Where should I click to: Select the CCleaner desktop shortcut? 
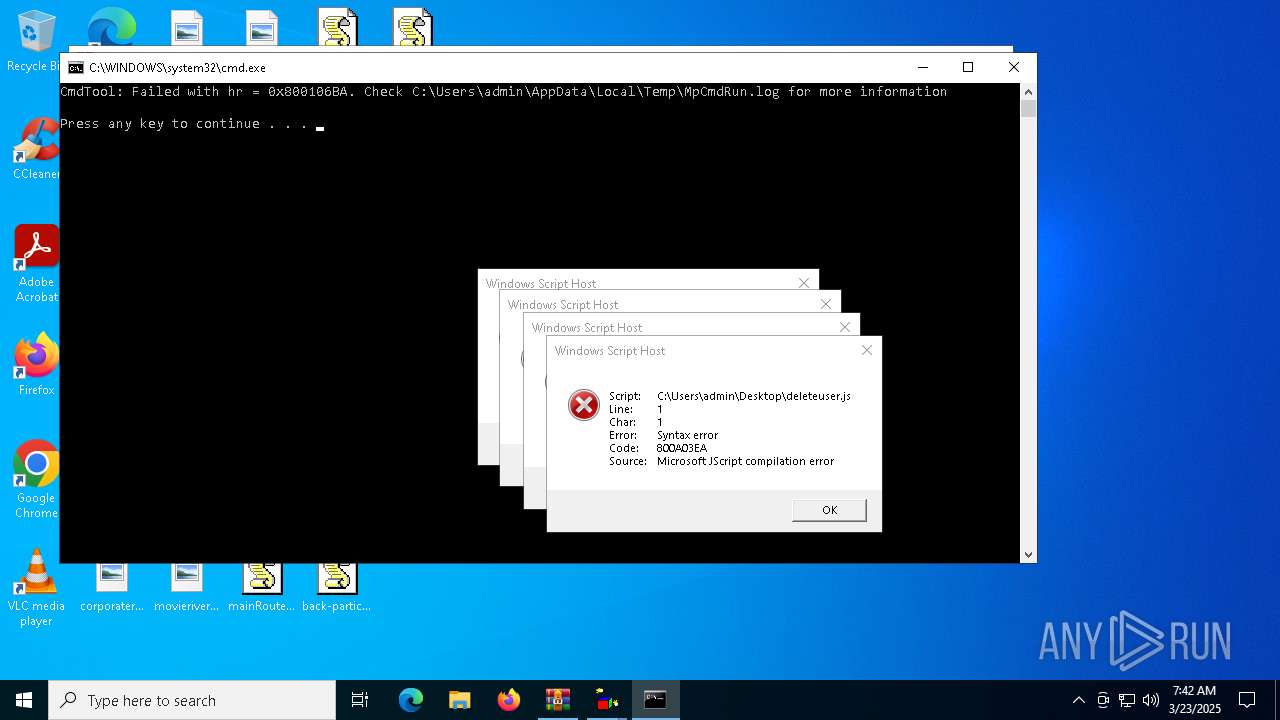tap(36, 149)
